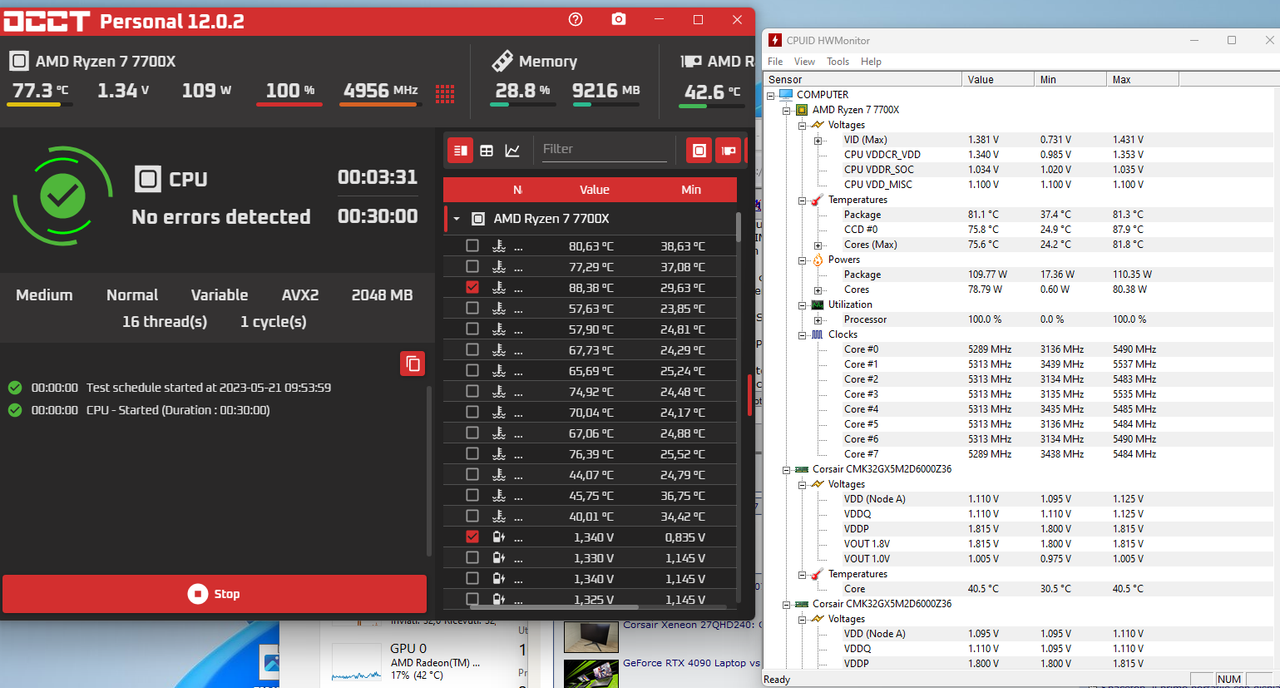The height and width of the screenshot is (688, 1280).
Task: Click CPU chip icon beside AMD Ryzen 7 7700X header
Action: (x=19, y=61)
